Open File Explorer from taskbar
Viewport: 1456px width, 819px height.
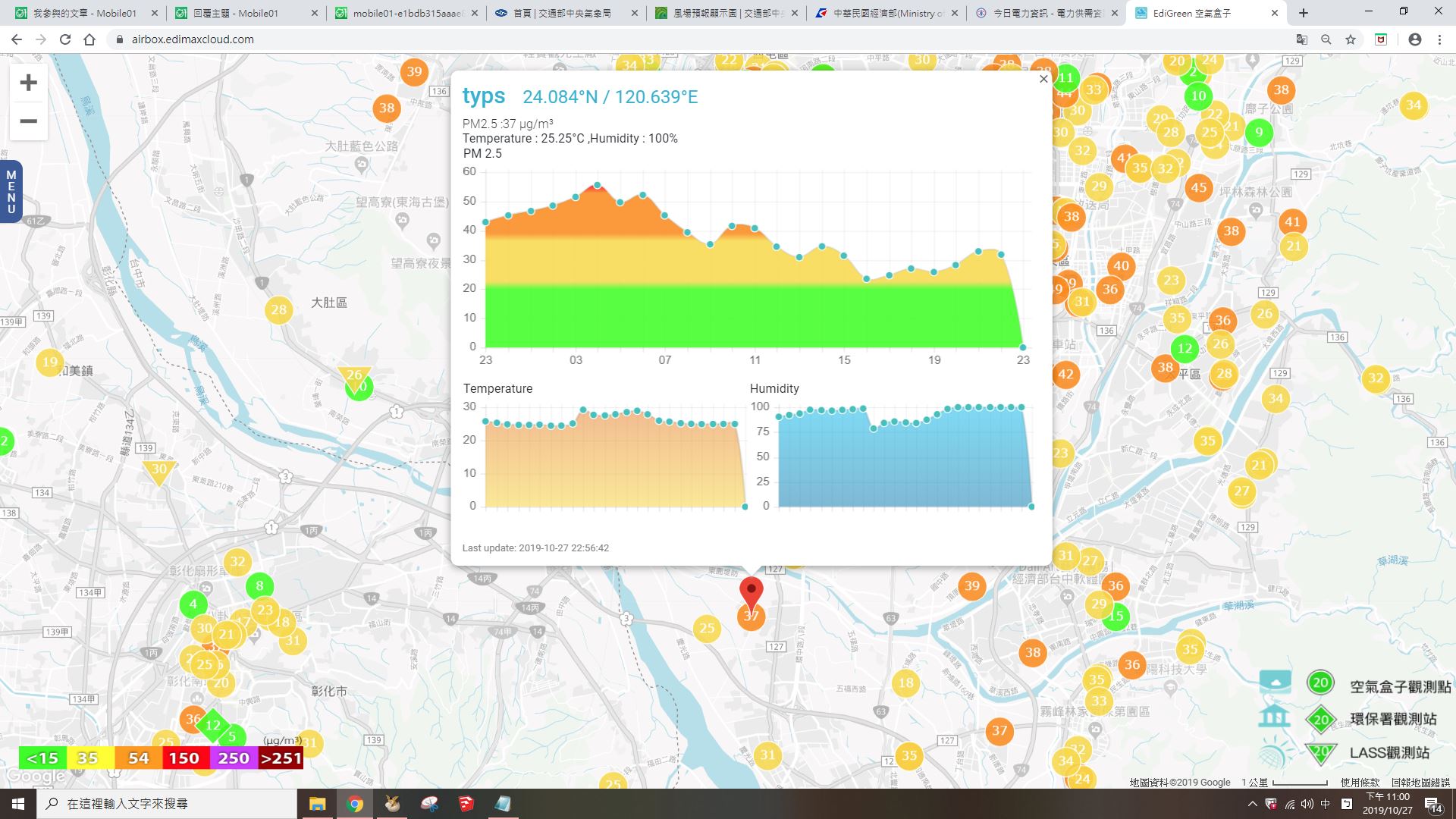tap(317, 804)
